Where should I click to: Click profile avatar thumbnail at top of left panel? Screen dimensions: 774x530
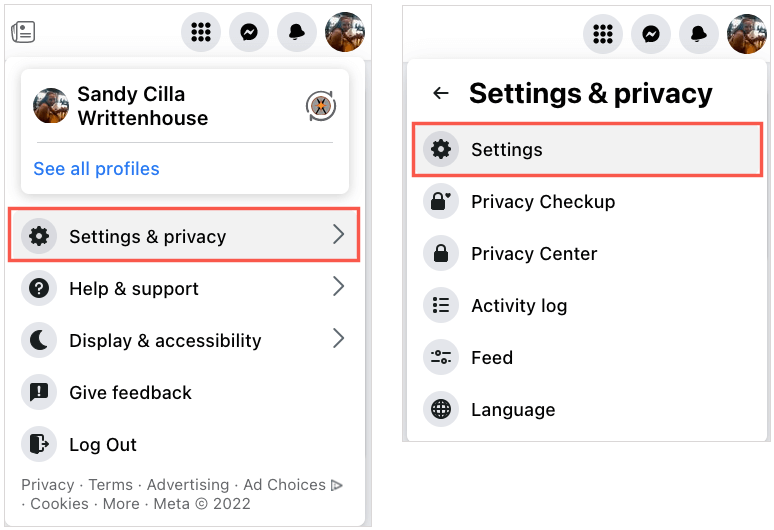click(345, 33)
